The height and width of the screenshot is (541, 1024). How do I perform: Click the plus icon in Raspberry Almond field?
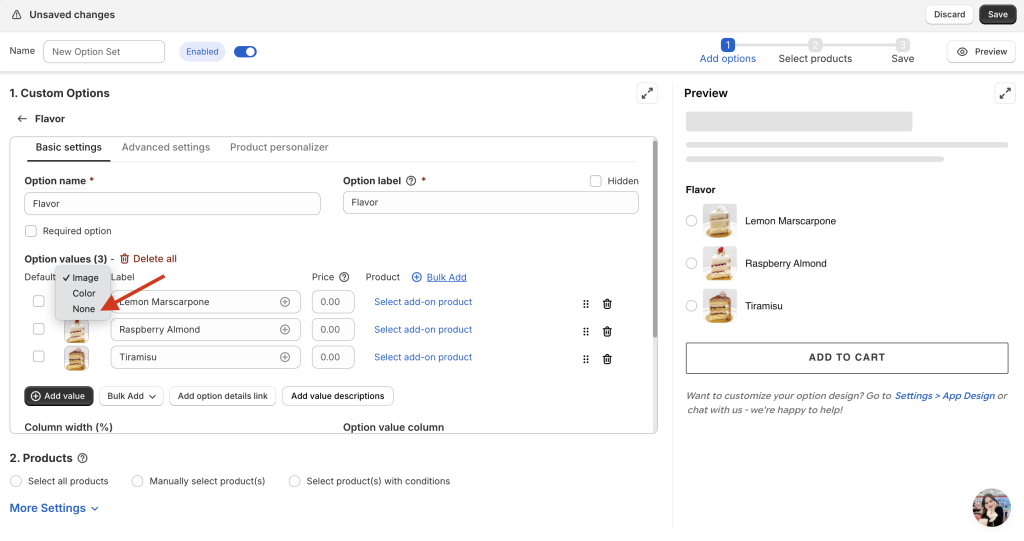285,330
